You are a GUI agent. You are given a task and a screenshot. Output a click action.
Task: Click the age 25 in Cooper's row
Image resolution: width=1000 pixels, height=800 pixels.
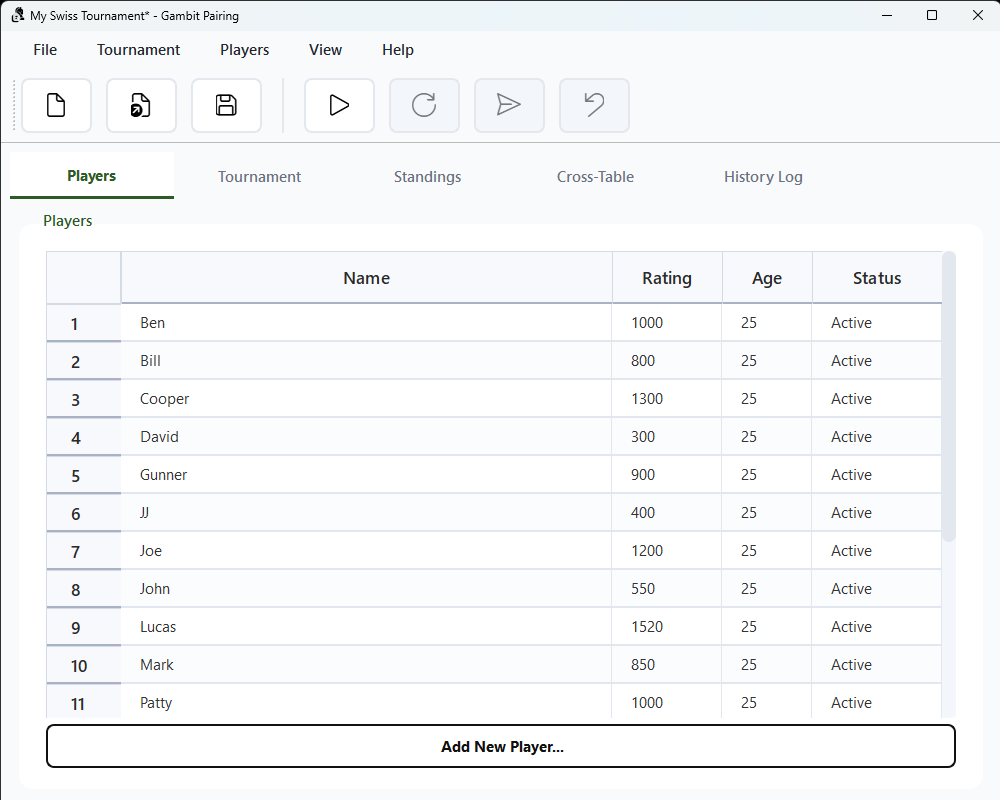click(x=749, y=399)
